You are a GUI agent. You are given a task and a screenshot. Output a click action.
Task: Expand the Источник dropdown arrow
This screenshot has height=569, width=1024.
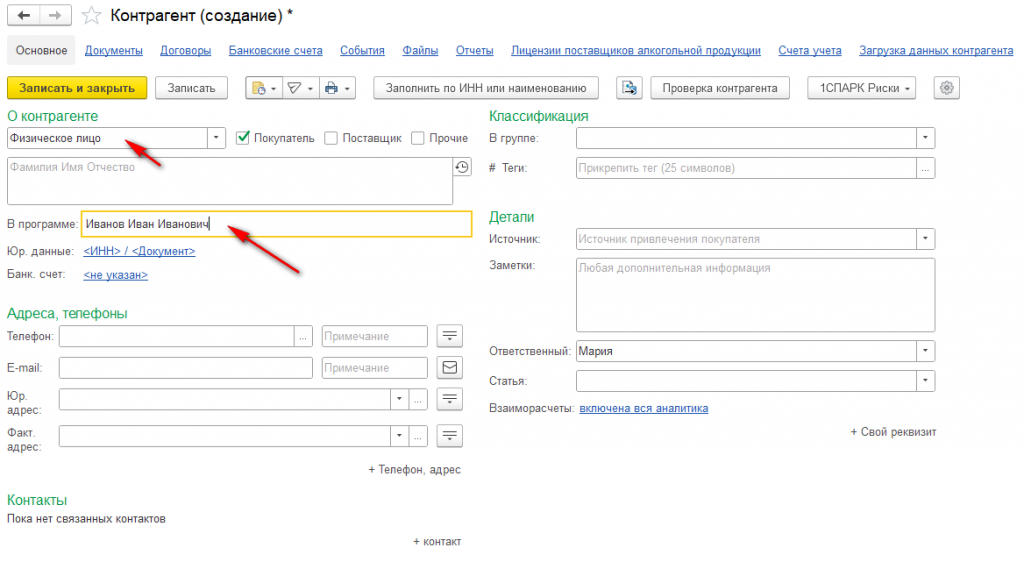point(925,239)
